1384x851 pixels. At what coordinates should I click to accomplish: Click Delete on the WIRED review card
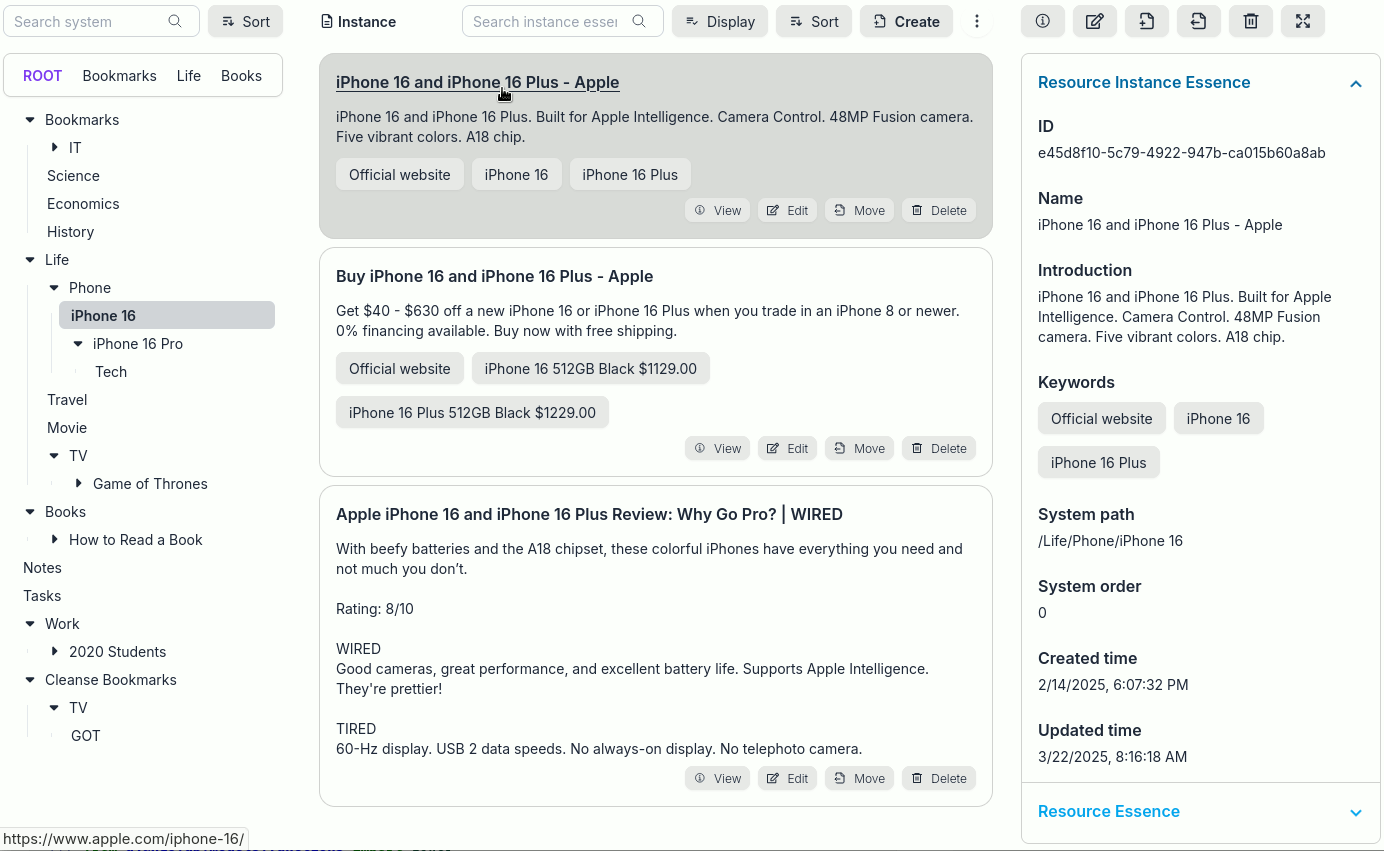(939, 778)
